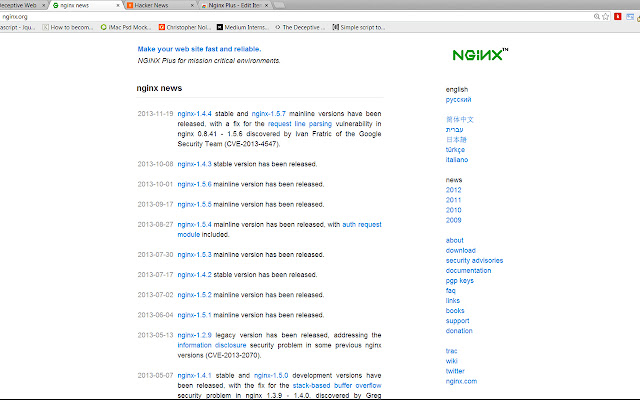Open the books link
This screenshot has height=400, width=640.
(x=455, y=311)
